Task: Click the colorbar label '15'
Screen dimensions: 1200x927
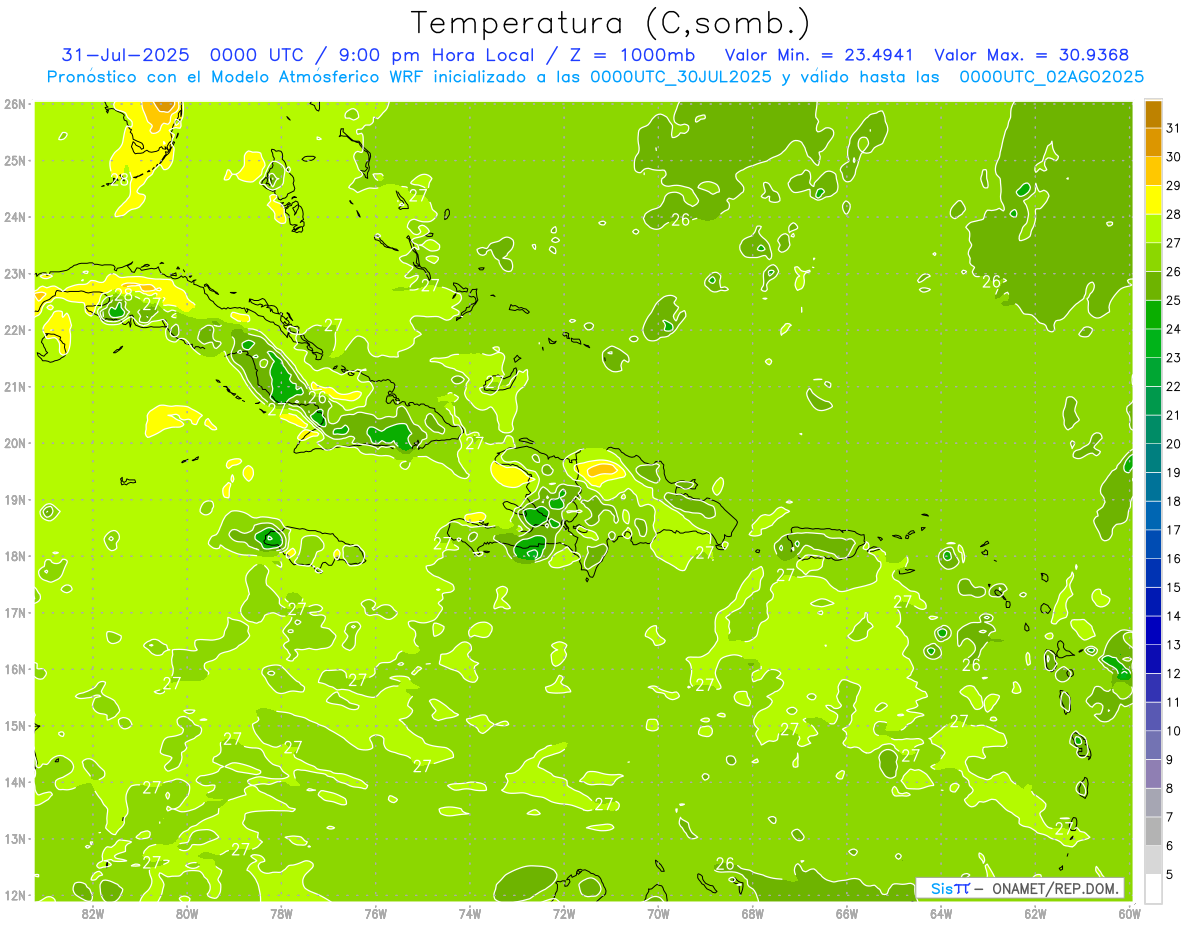Action: pos(1174,588)
